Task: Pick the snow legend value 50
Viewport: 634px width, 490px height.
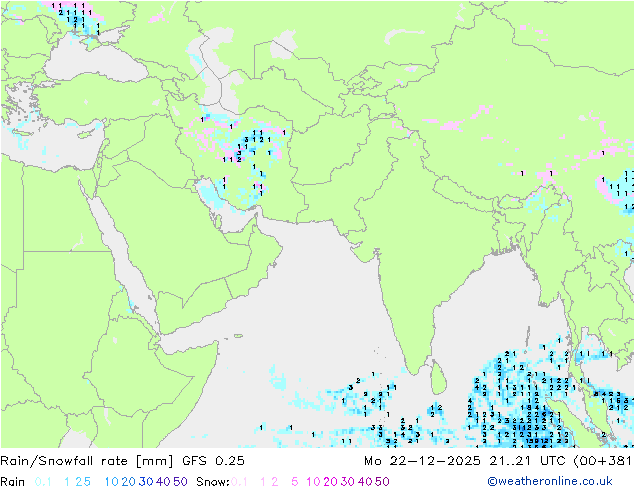Action: click(382, 482)
